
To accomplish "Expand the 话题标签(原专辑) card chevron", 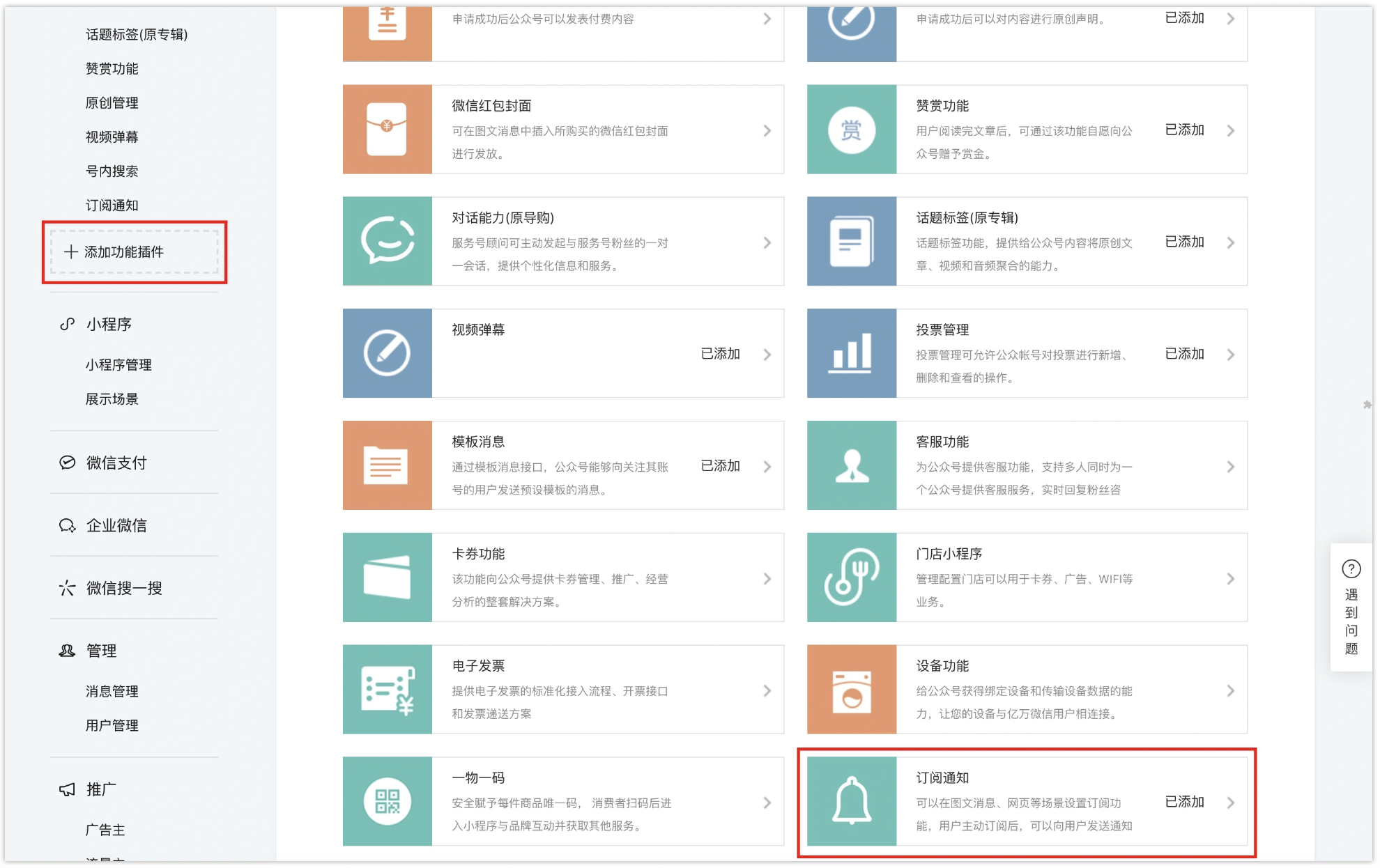I will 1231,242.
